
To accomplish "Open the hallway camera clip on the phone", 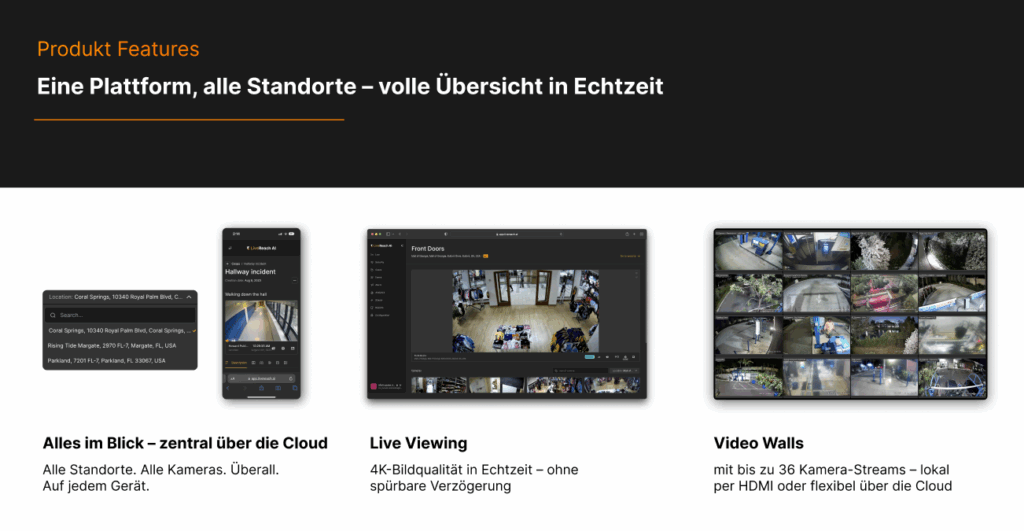I will pyautogui.click(x=261, y=321).
